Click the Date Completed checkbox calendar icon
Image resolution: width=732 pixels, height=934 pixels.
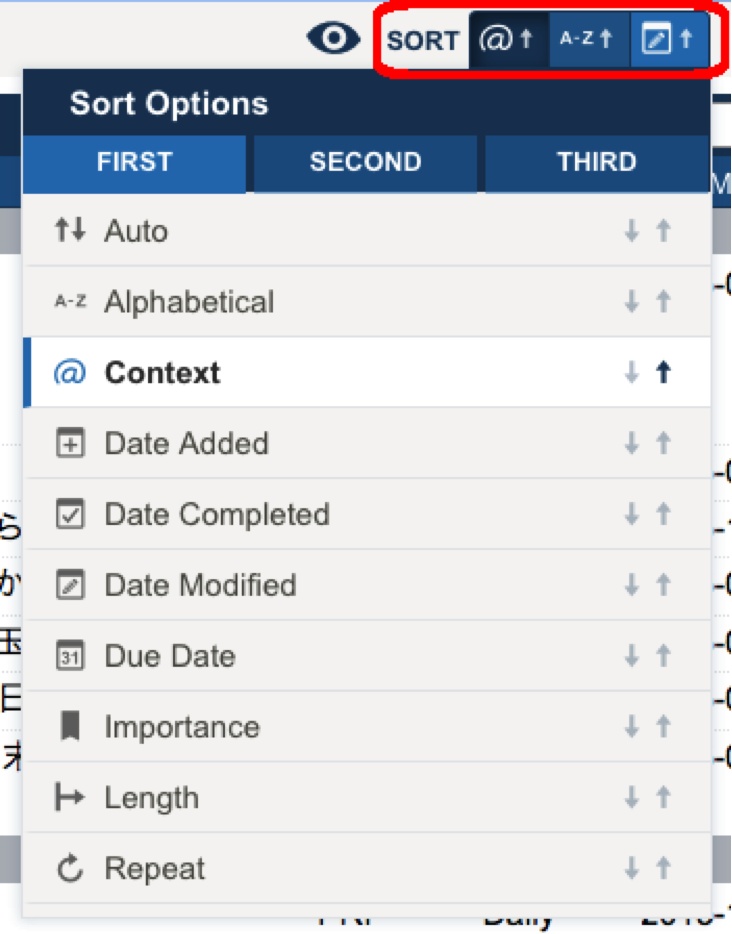(x=69, y=515)
